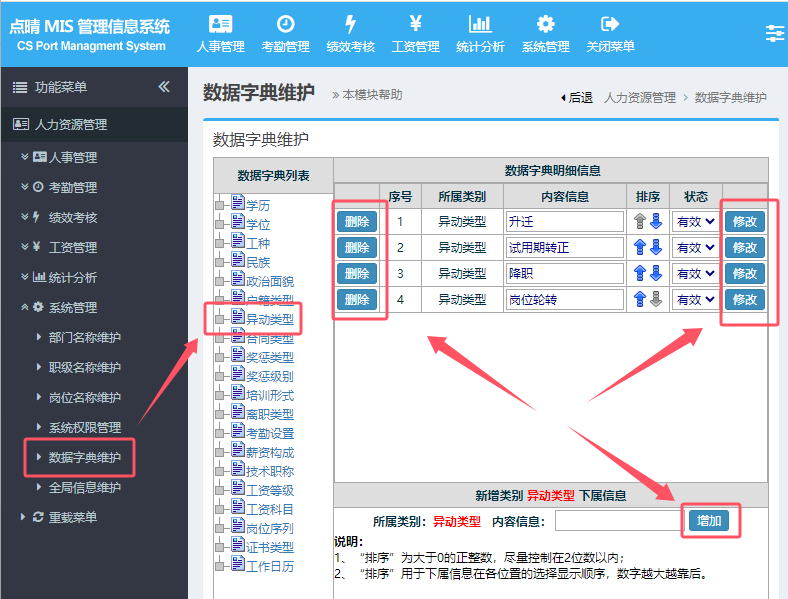788x599 pixels.
Task: Move 升迁 row down with blue arrow
Action: click(x=656, y=221)
